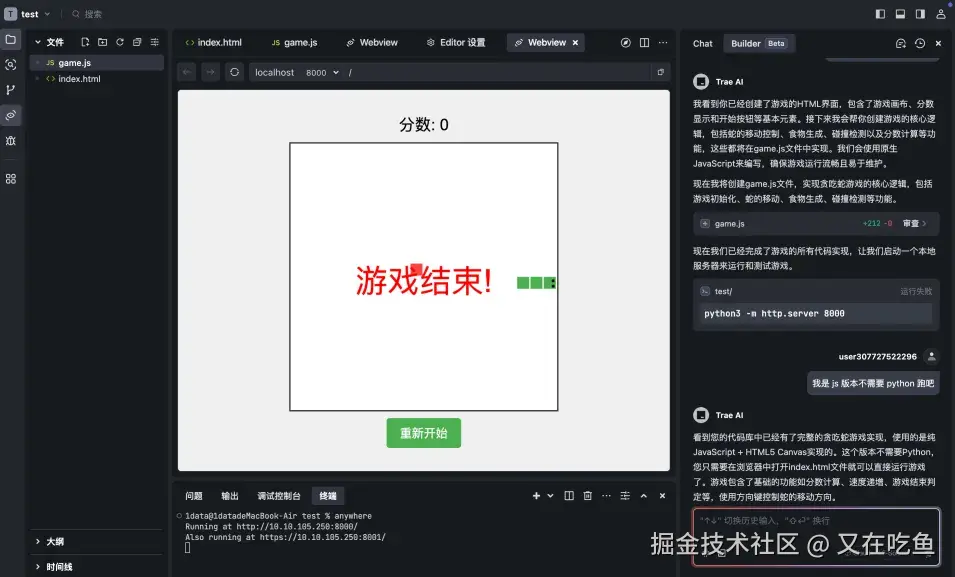Screen dimensions: 955x577
Task: Open webview in external browser icon
Action: tap(661, 72)
